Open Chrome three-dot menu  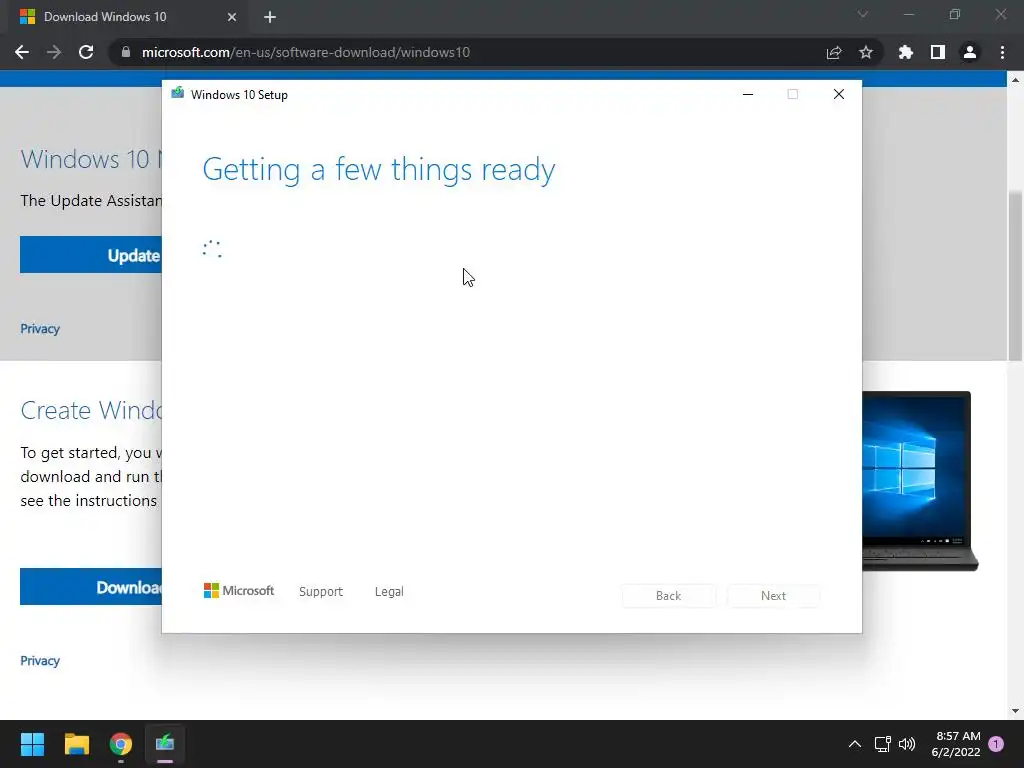coord(1002,52)
